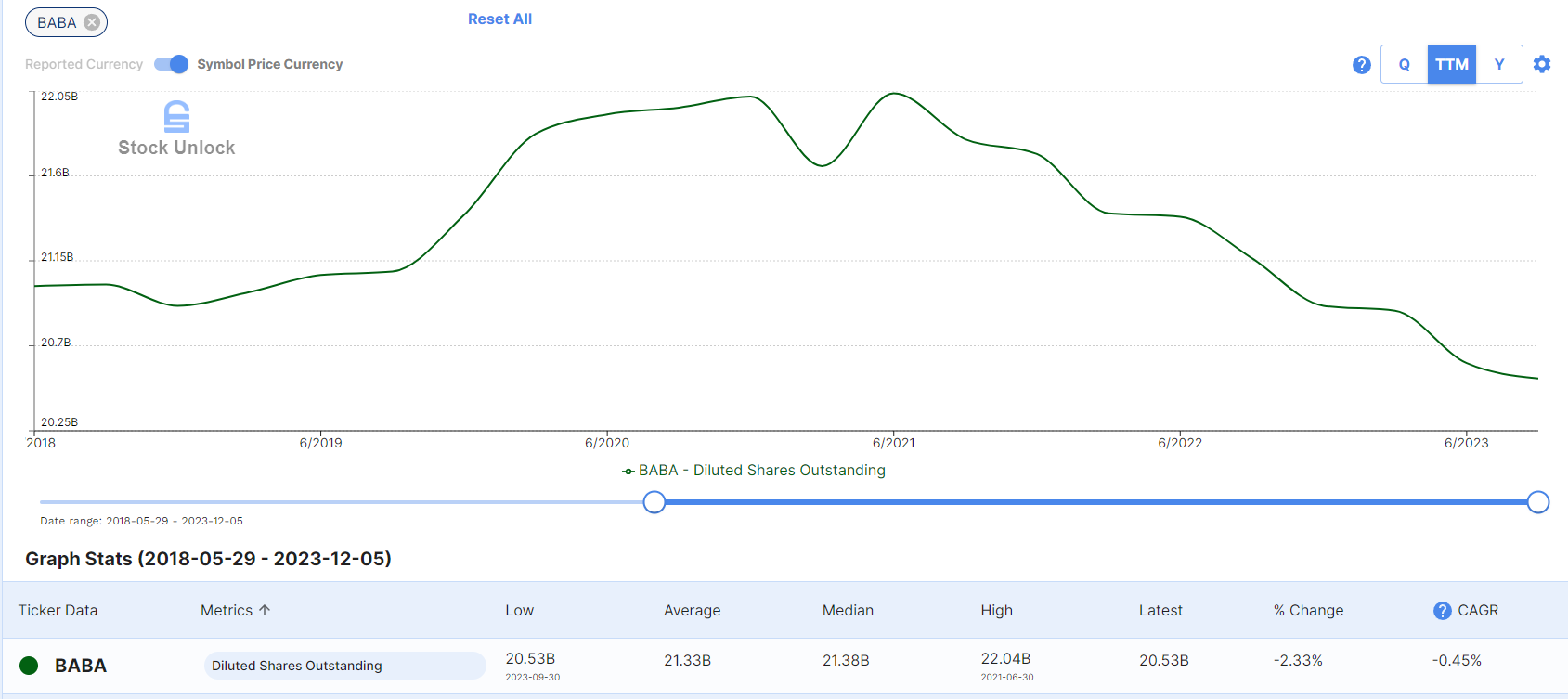The height and width of the screenshot is (699, 1568).
Task: Click the BABA ticker chip label
Action: click(x=57, y=22)
